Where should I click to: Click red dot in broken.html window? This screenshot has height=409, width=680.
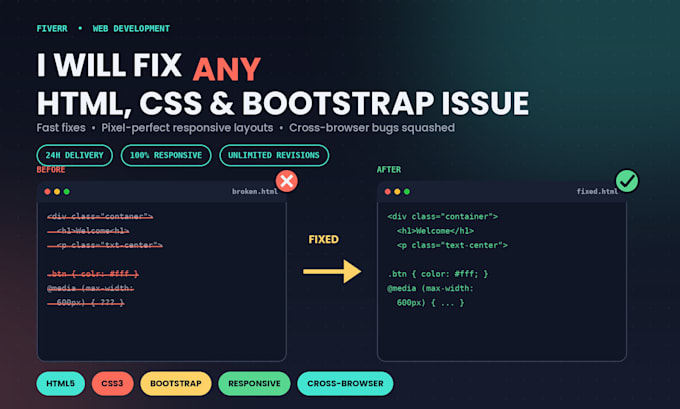47,192
